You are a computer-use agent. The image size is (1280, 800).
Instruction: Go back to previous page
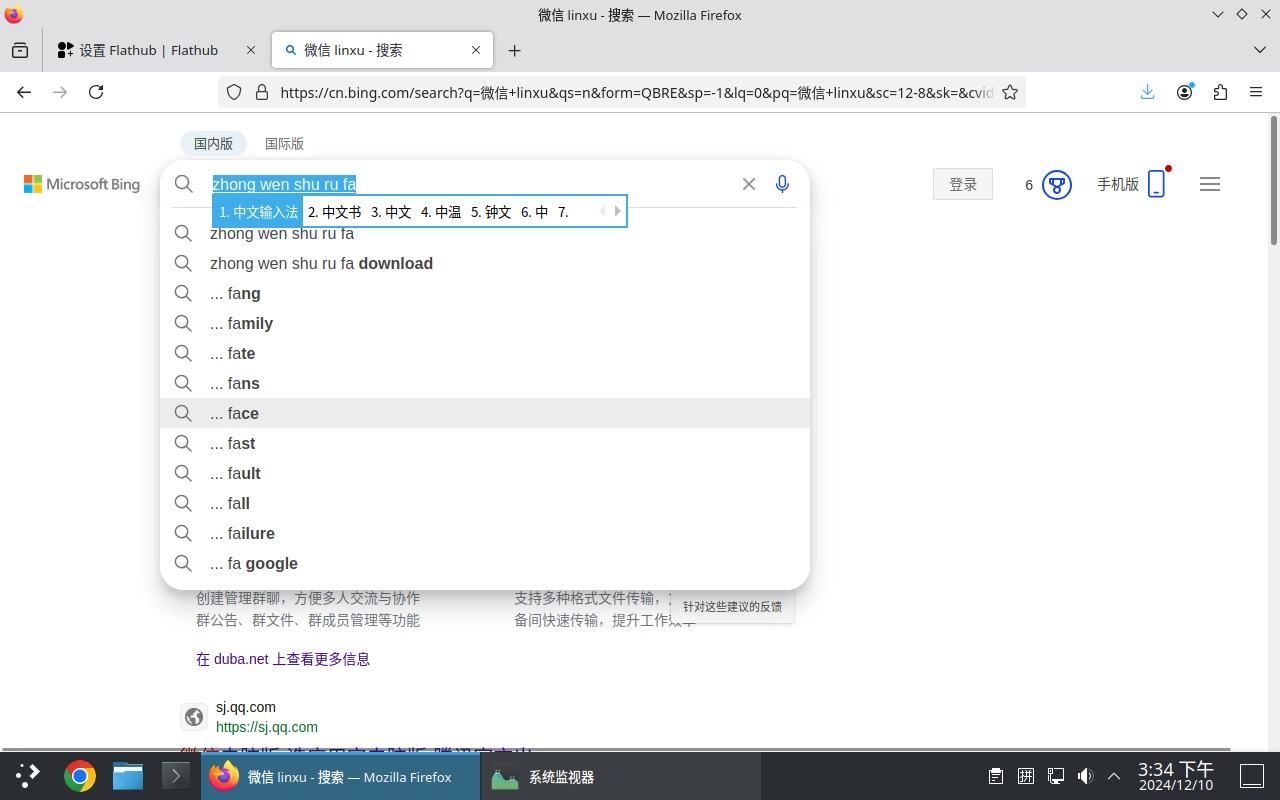24,92
